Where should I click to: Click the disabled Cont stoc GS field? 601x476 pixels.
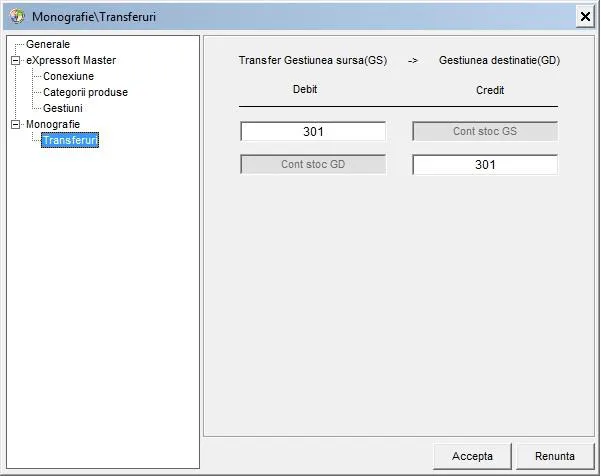pyautogui.click(x=485, y=131)
